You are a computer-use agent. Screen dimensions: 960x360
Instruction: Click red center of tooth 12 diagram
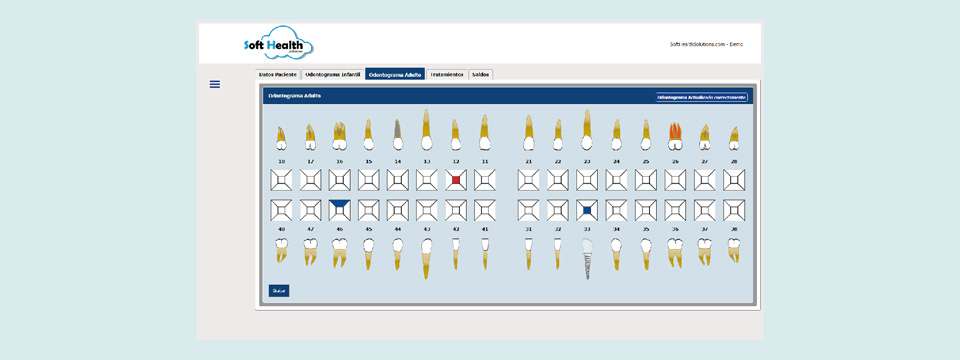456,180
